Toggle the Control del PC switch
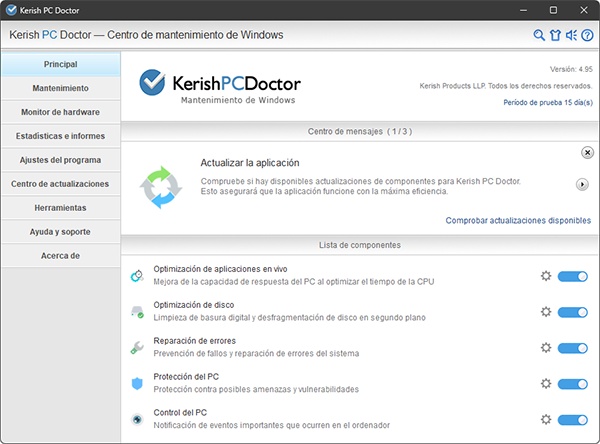This screenshot has height=444, width=600. pyautogui.click(x=573, y=420)
